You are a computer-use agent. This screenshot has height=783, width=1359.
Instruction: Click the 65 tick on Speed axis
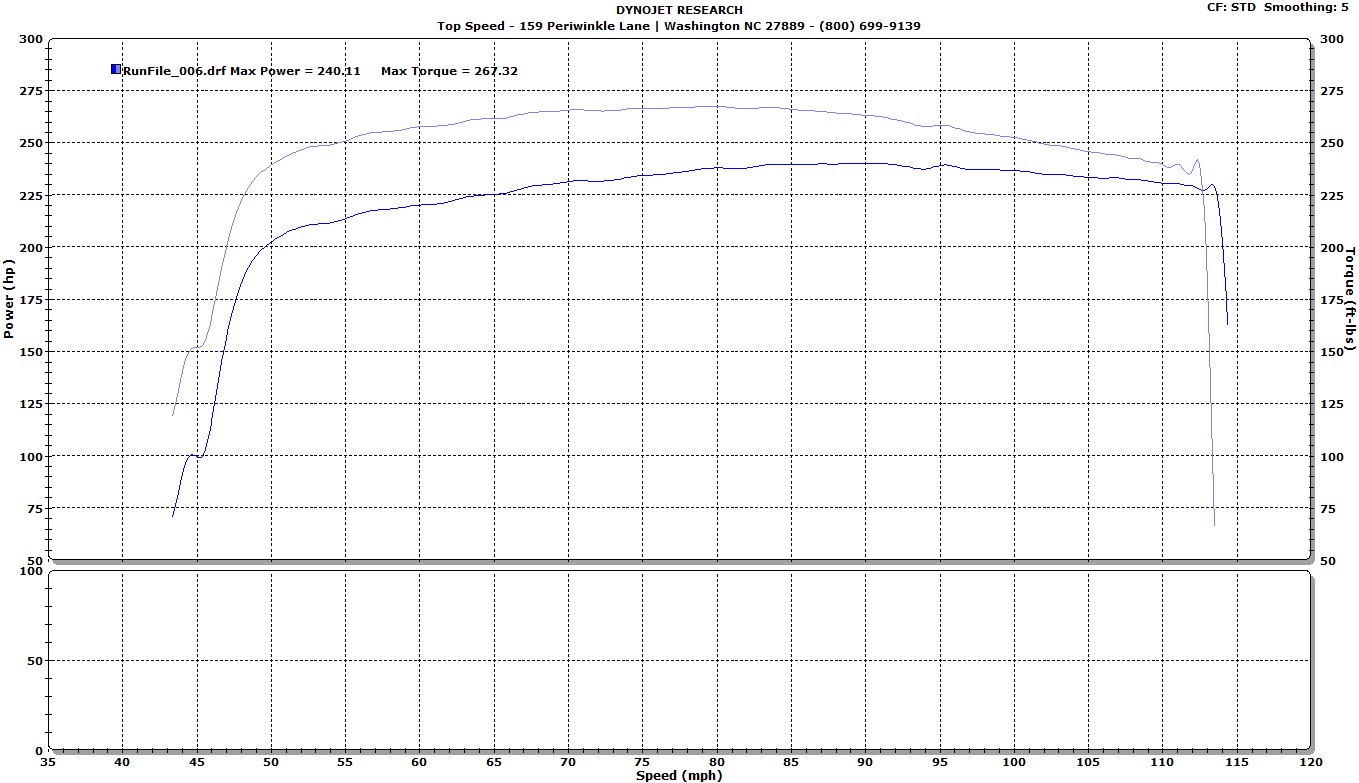[x=493, y=762]
